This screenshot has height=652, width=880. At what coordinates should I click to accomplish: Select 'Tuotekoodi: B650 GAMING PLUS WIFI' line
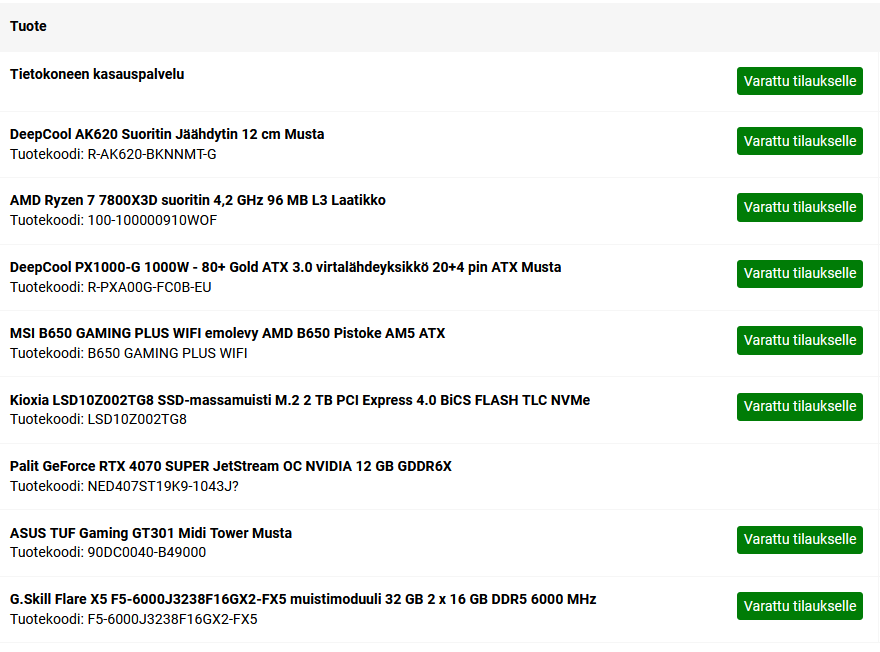[x=129, y=353]
